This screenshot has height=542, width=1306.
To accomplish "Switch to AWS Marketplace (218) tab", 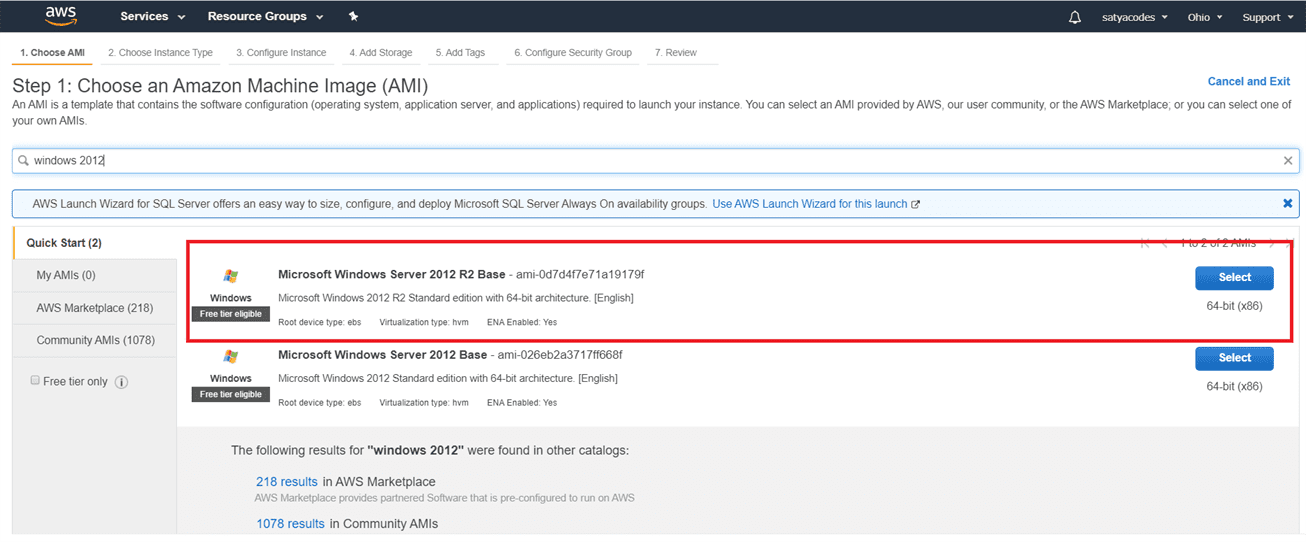I will click(x=95, y=308).
